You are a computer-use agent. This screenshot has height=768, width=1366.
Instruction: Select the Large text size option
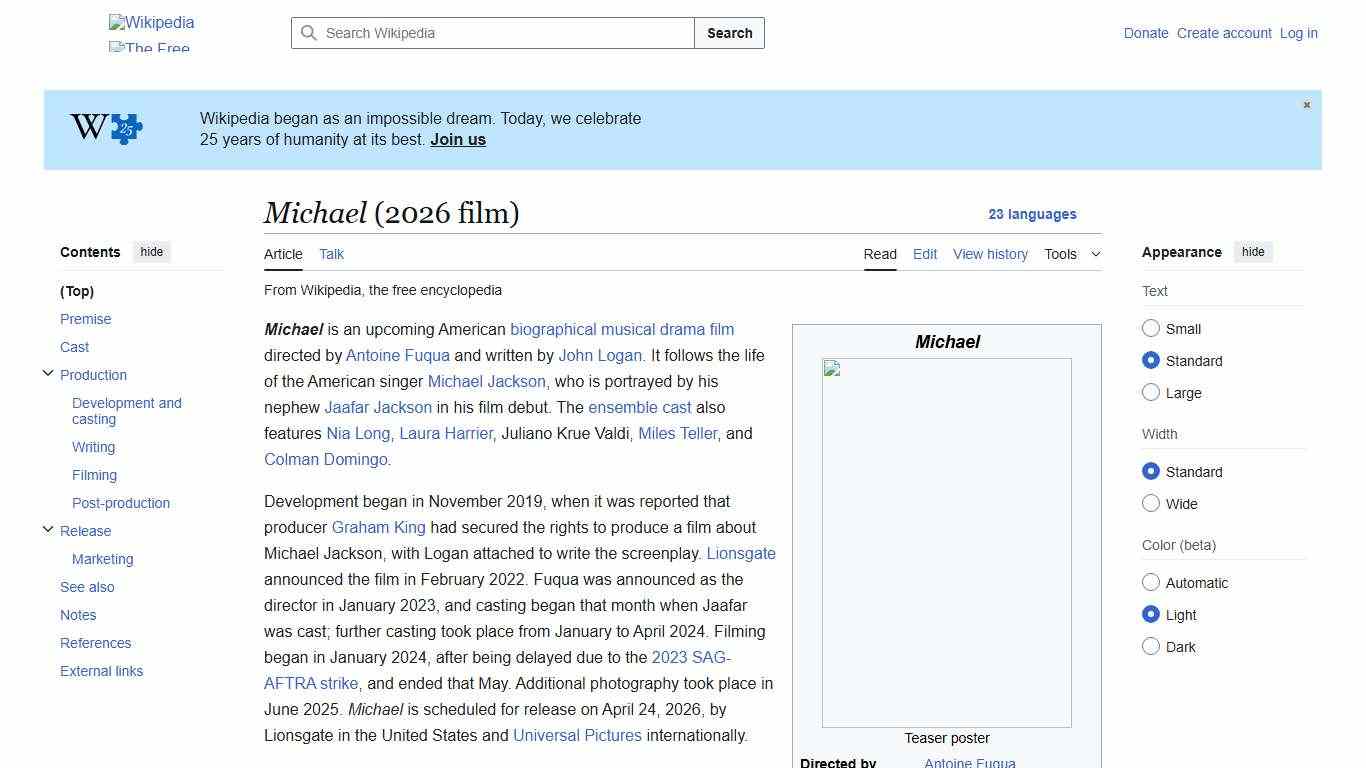pyautogui.click(x=1151, y=392)
